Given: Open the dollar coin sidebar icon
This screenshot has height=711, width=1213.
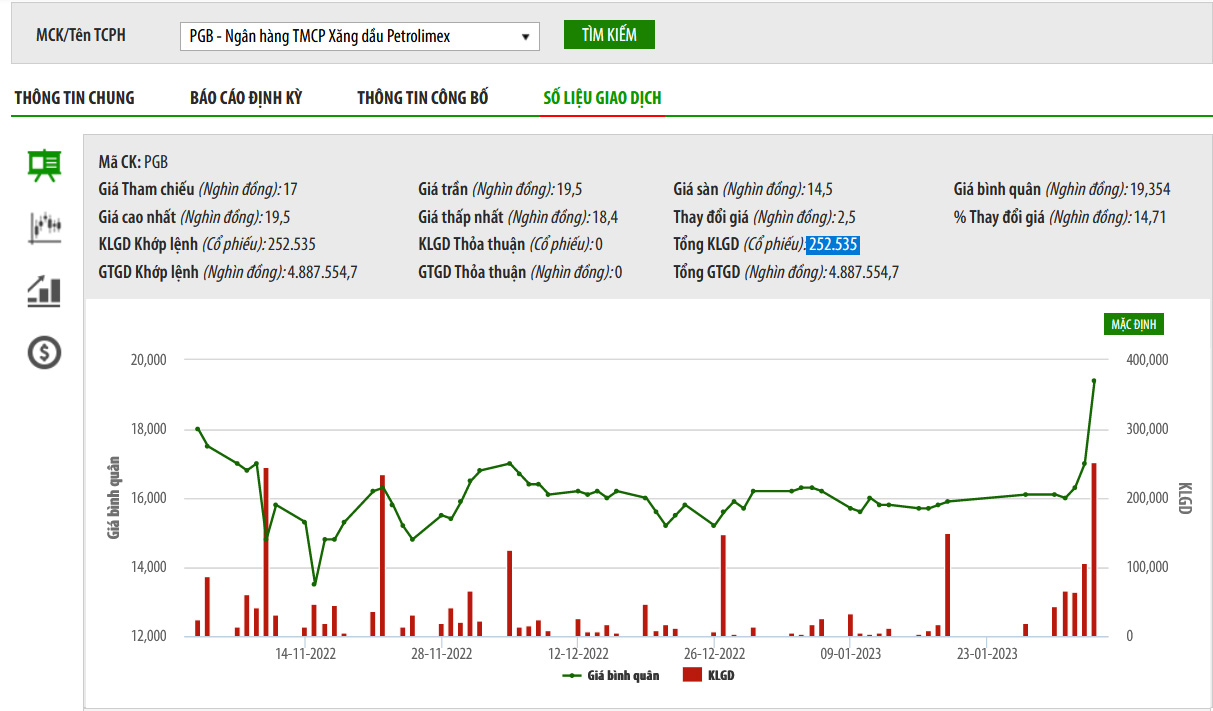Looking at the screenshot, I should click(x=44, y=352).
